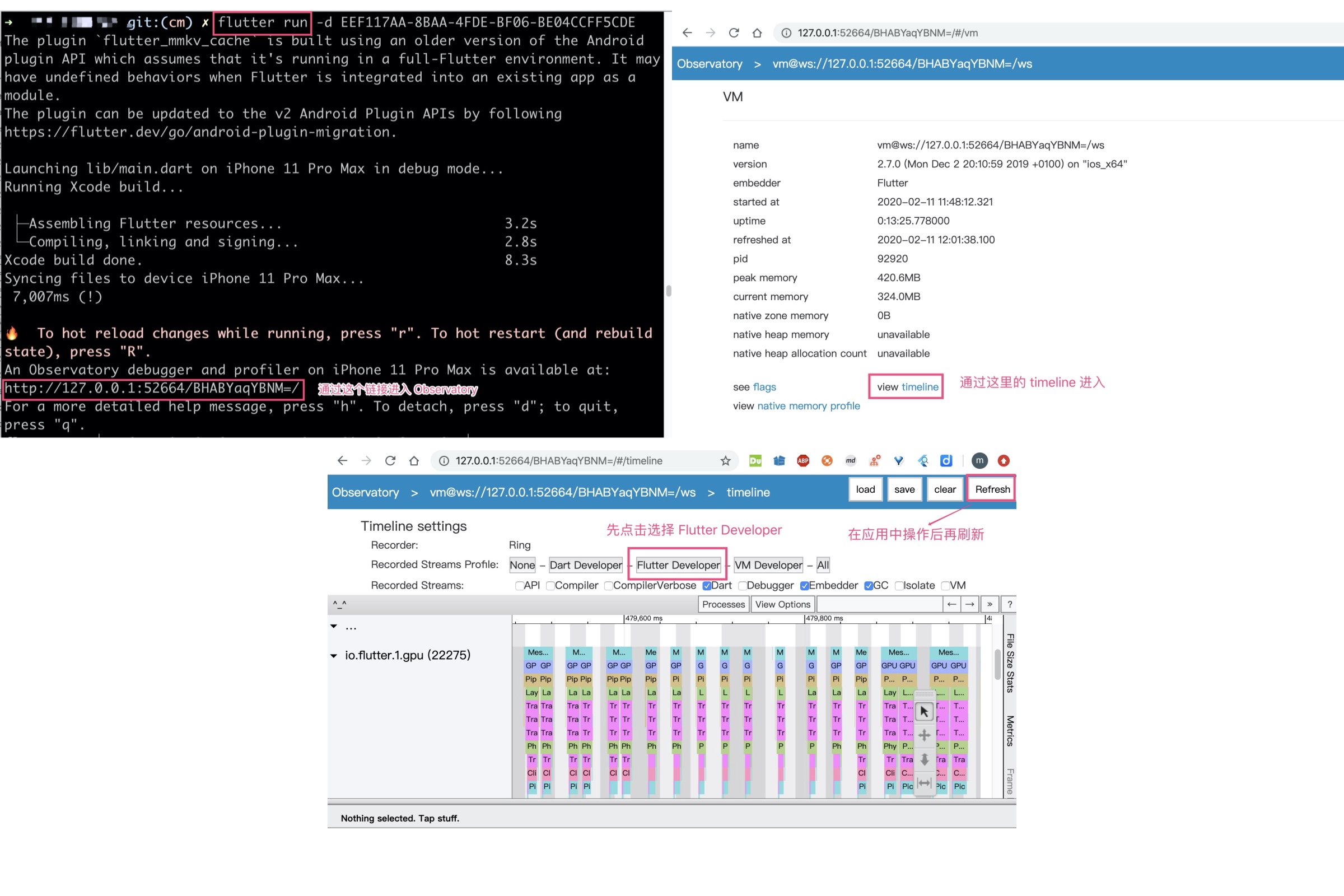Screen dimensions: 1344x896
Task: Click site info icon in timeline address bar
Action: pyautogui.click(x=444, y=460)
